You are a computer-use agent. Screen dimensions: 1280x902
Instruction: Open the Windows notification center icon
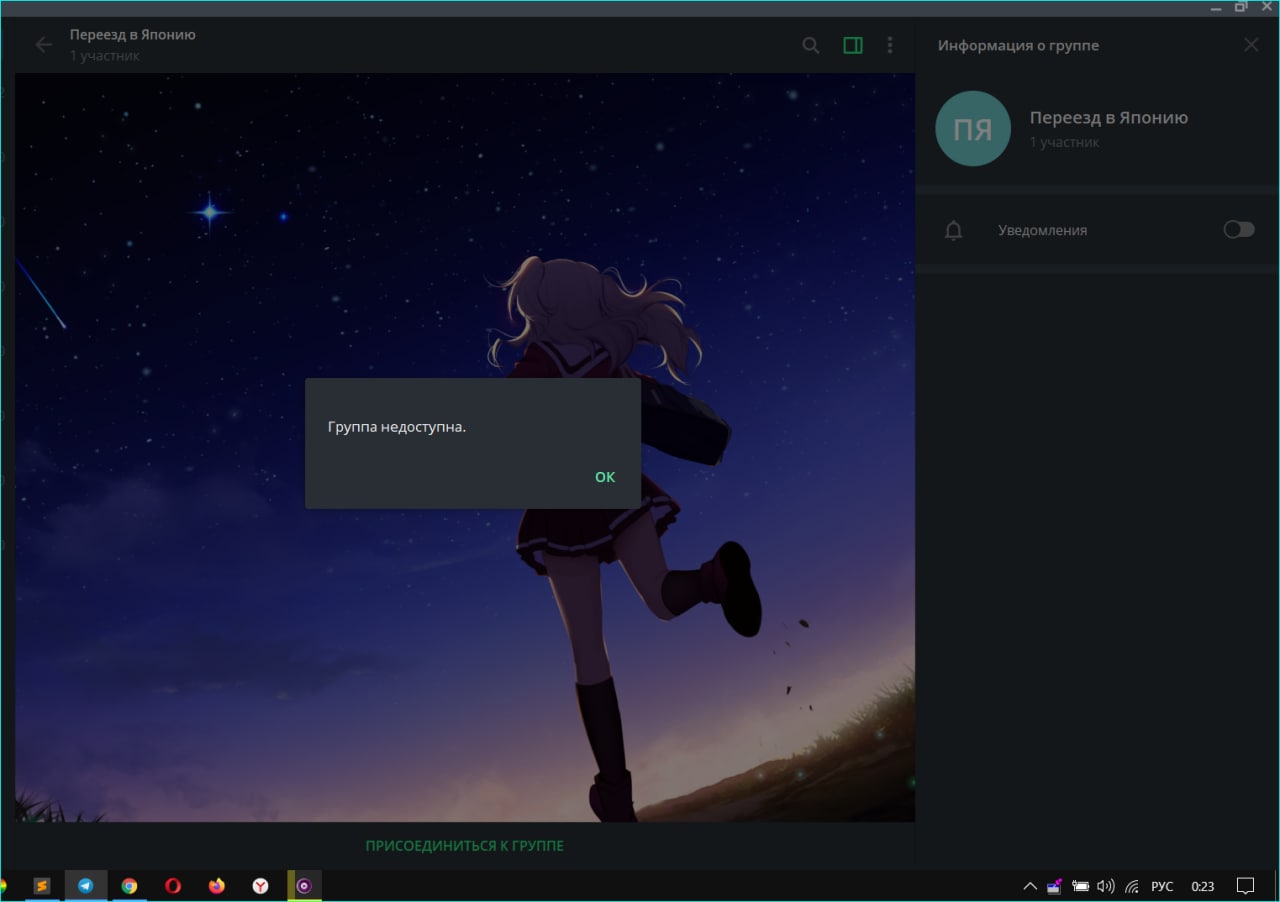point(1246,886)
